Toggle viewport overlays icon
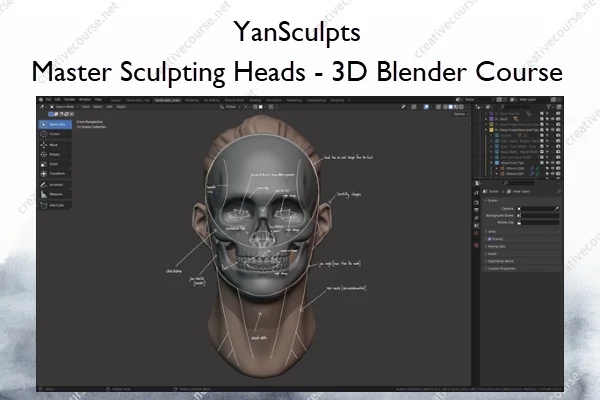This screenshot has height=400, width=600. click(x=426, y=107)
